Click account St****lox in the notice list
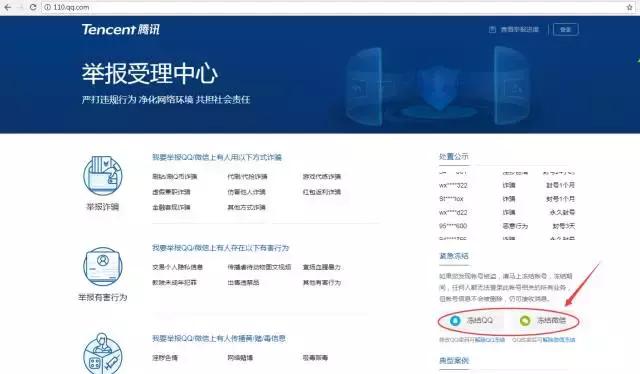The image size is (640, 374). [451, 199]
